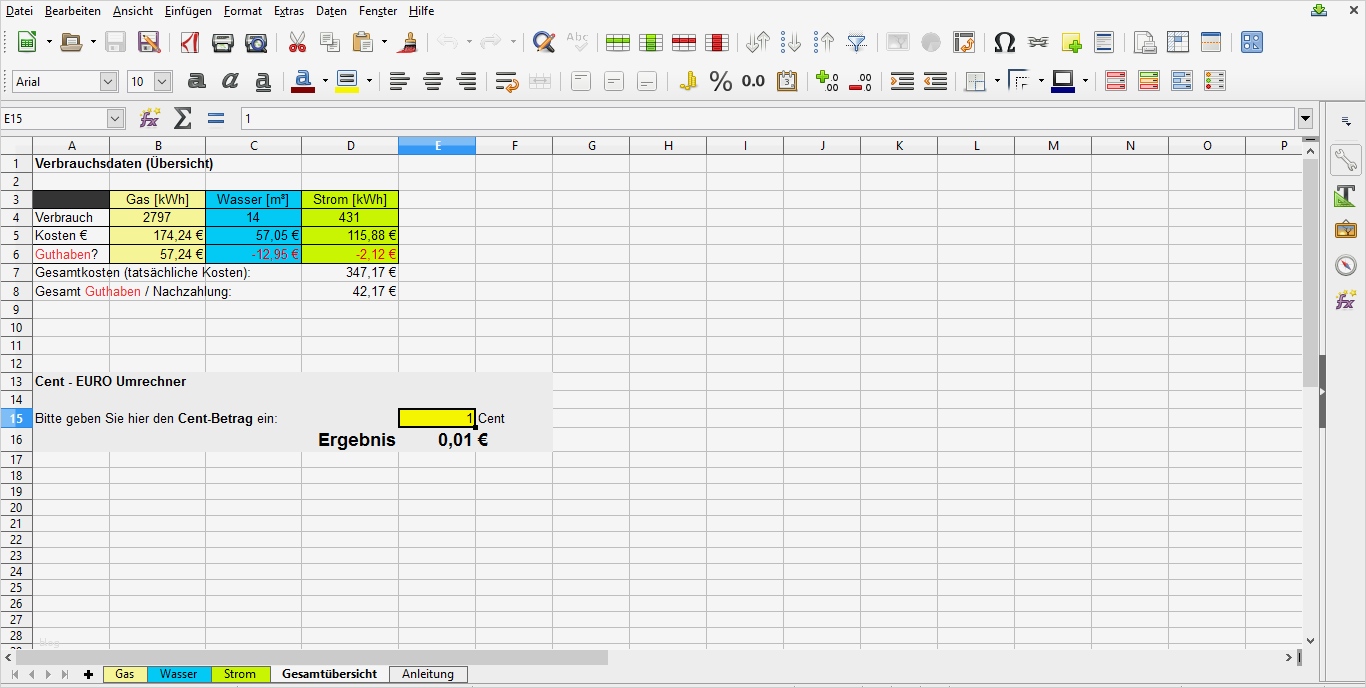The width and height of the screenshot is (1366, 688).
Task: Apply yellow background color
Action: coord(347,81)
